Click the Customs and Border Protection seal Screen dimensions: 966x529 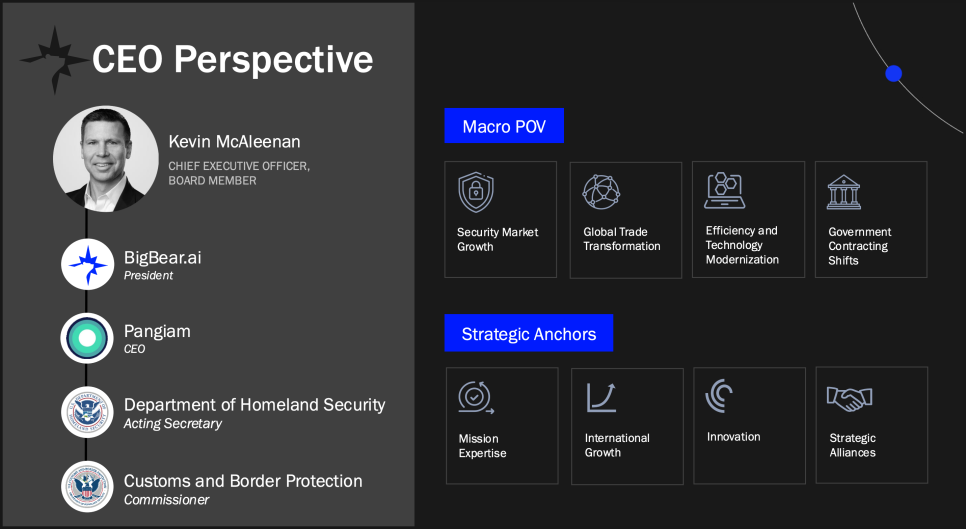pyautogui.click(x=87, y=487)
